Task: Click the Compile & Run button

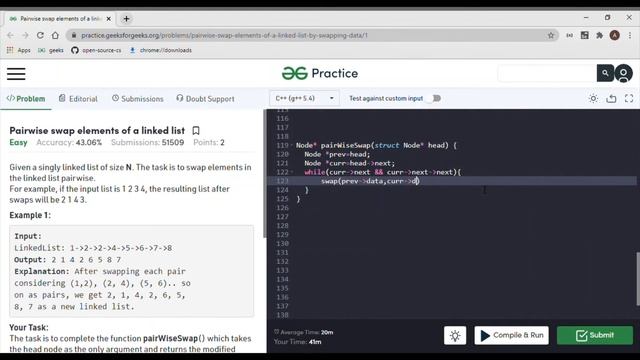Action: click(511, 336)
